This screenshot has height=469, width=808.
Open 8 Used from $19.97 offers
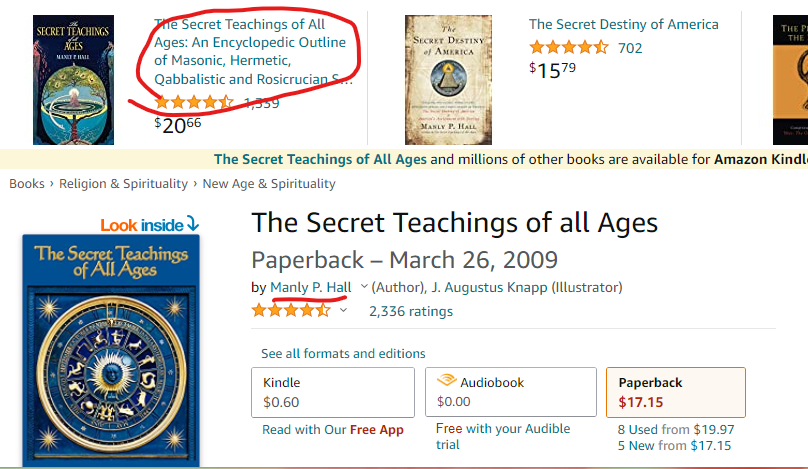[676, 429]
